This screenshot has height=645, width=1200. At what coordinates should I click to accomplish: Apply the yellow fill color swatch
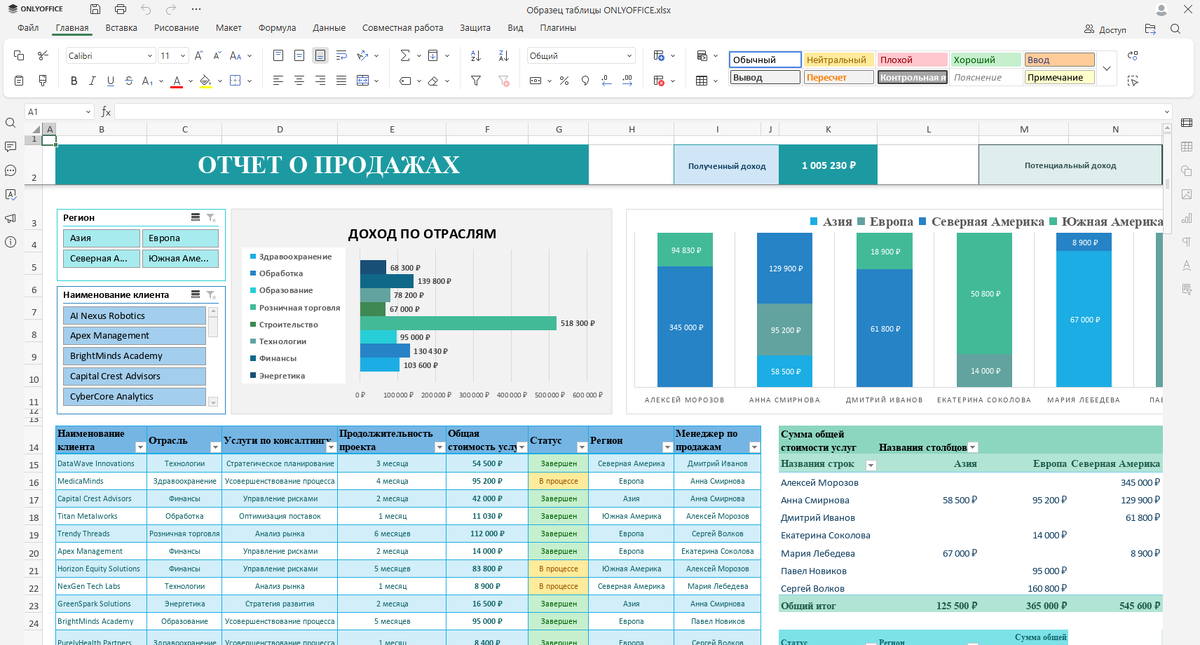point(205,80)
